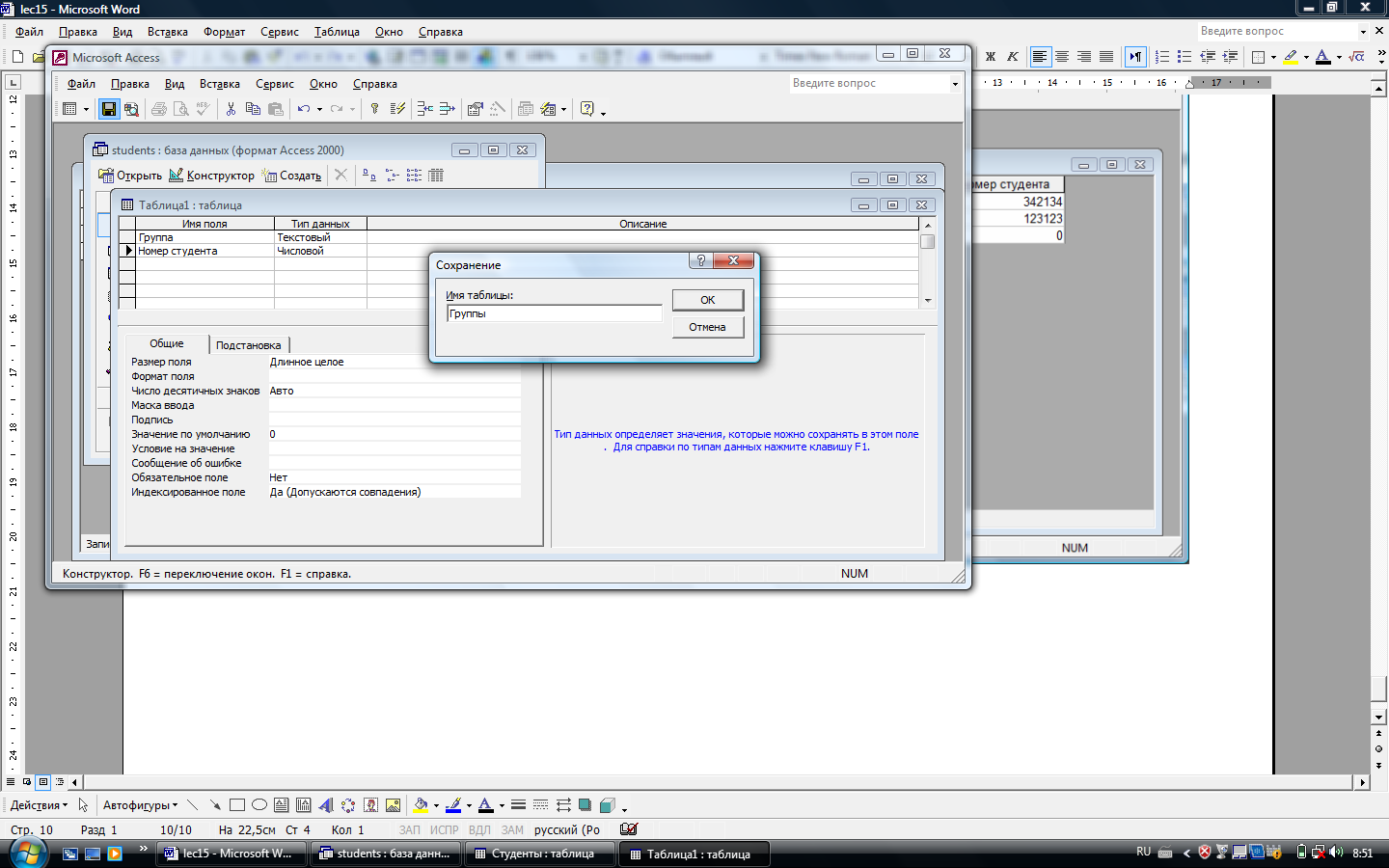The height and width of the screenshot is (868, 1389).
Task: Click the Equation editor icon in Word
Action: [1357, 57]
